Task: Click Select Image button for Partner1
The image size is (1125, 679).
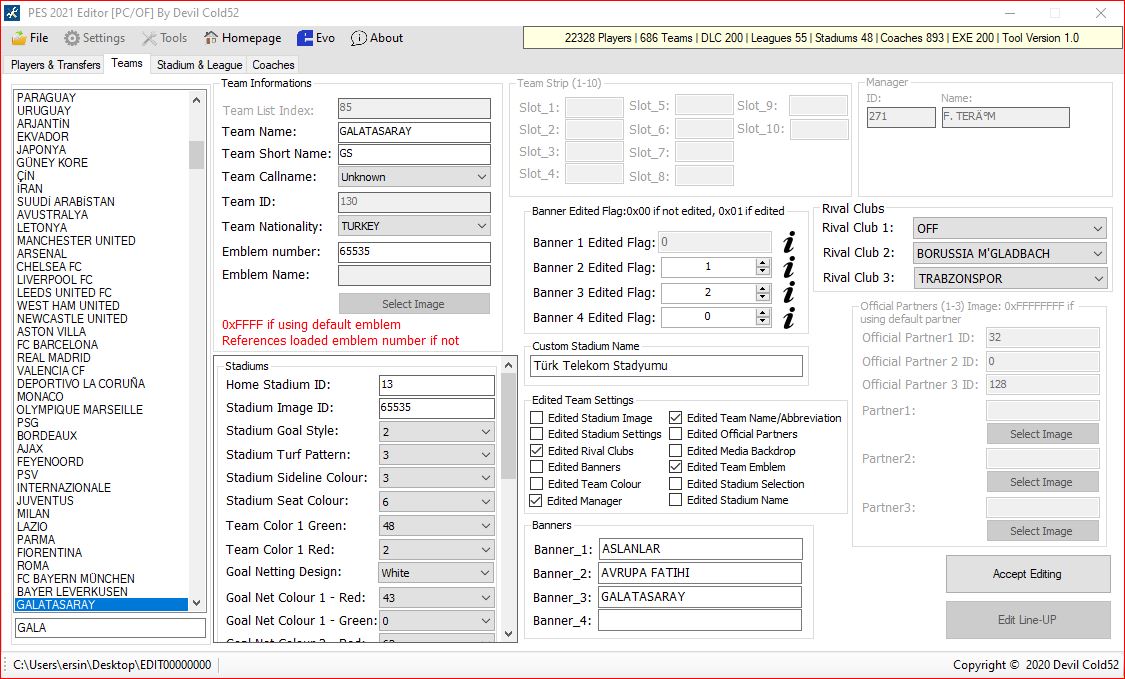Action: (1042, 434)
